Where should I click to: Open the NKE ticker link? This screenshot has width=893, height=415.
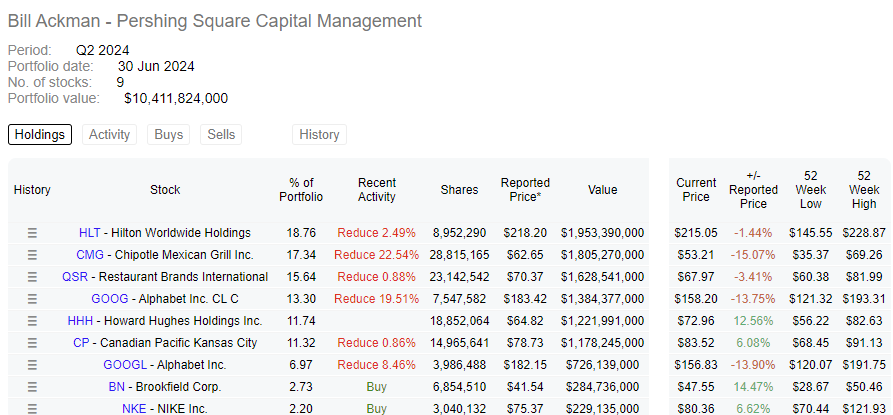pyautogui.click(x=134, y=409)
